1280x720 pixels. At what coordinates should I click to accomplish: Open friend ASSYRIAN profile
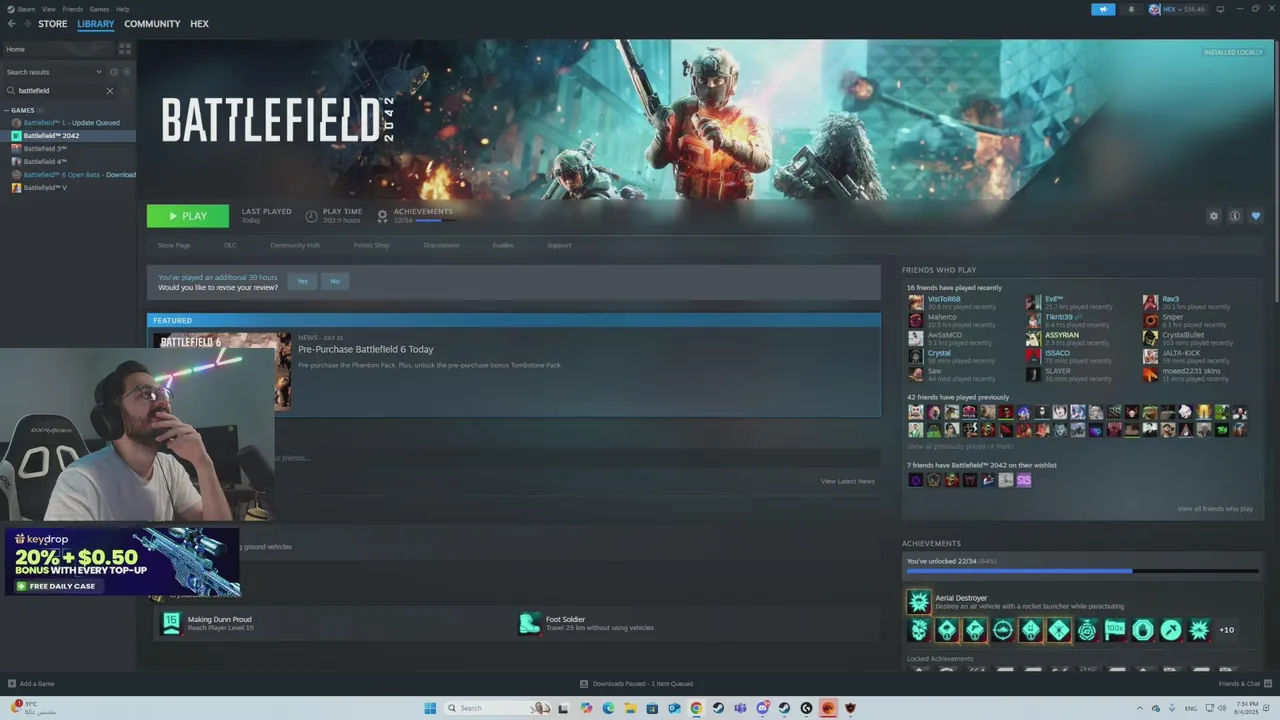coord(1062,335)
